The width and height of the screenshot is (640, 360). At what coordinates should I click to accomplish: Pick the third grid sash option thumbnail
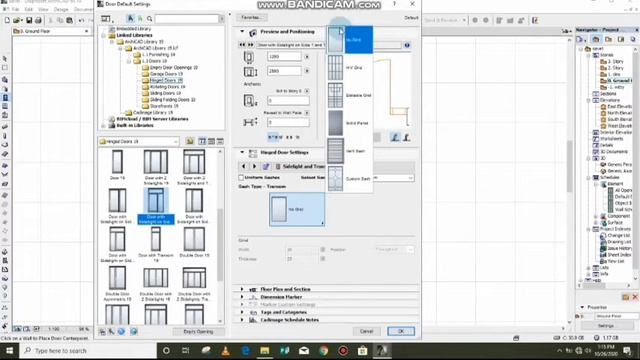(335, 95)
